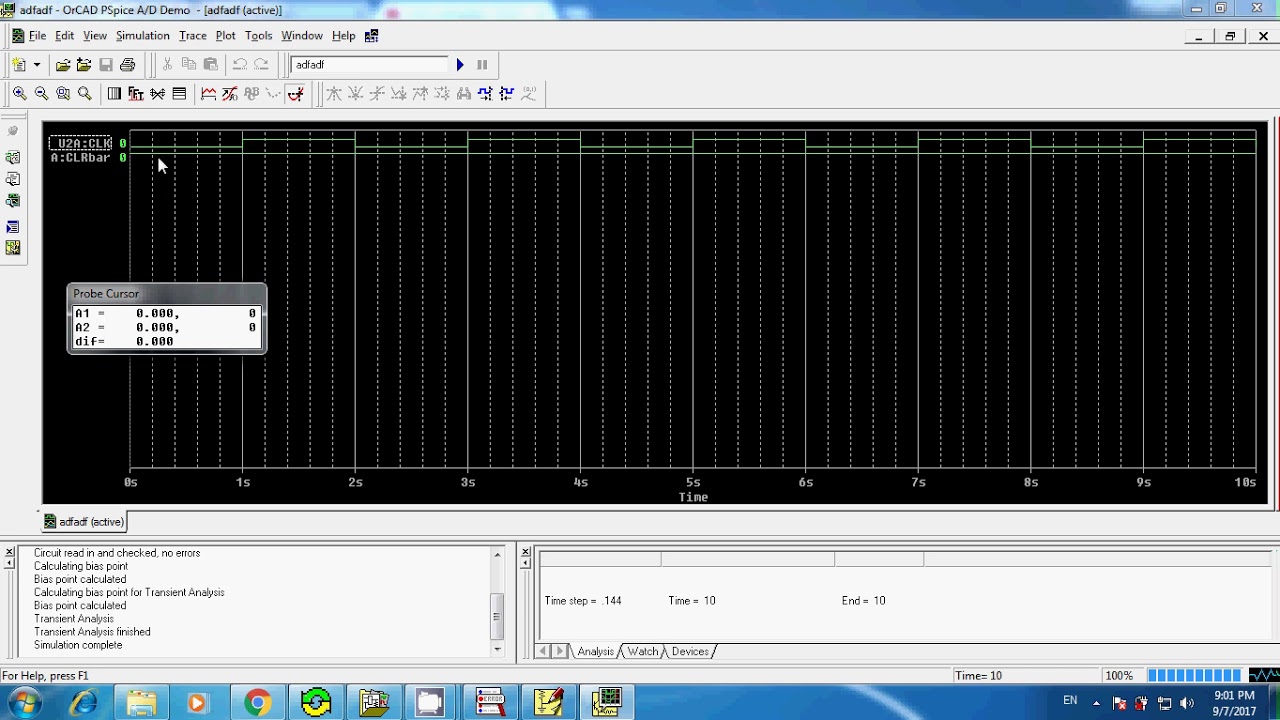
Task: Click the yellow map icon in left sidebar
Action: pyautogui.click(x=13, y=247)
